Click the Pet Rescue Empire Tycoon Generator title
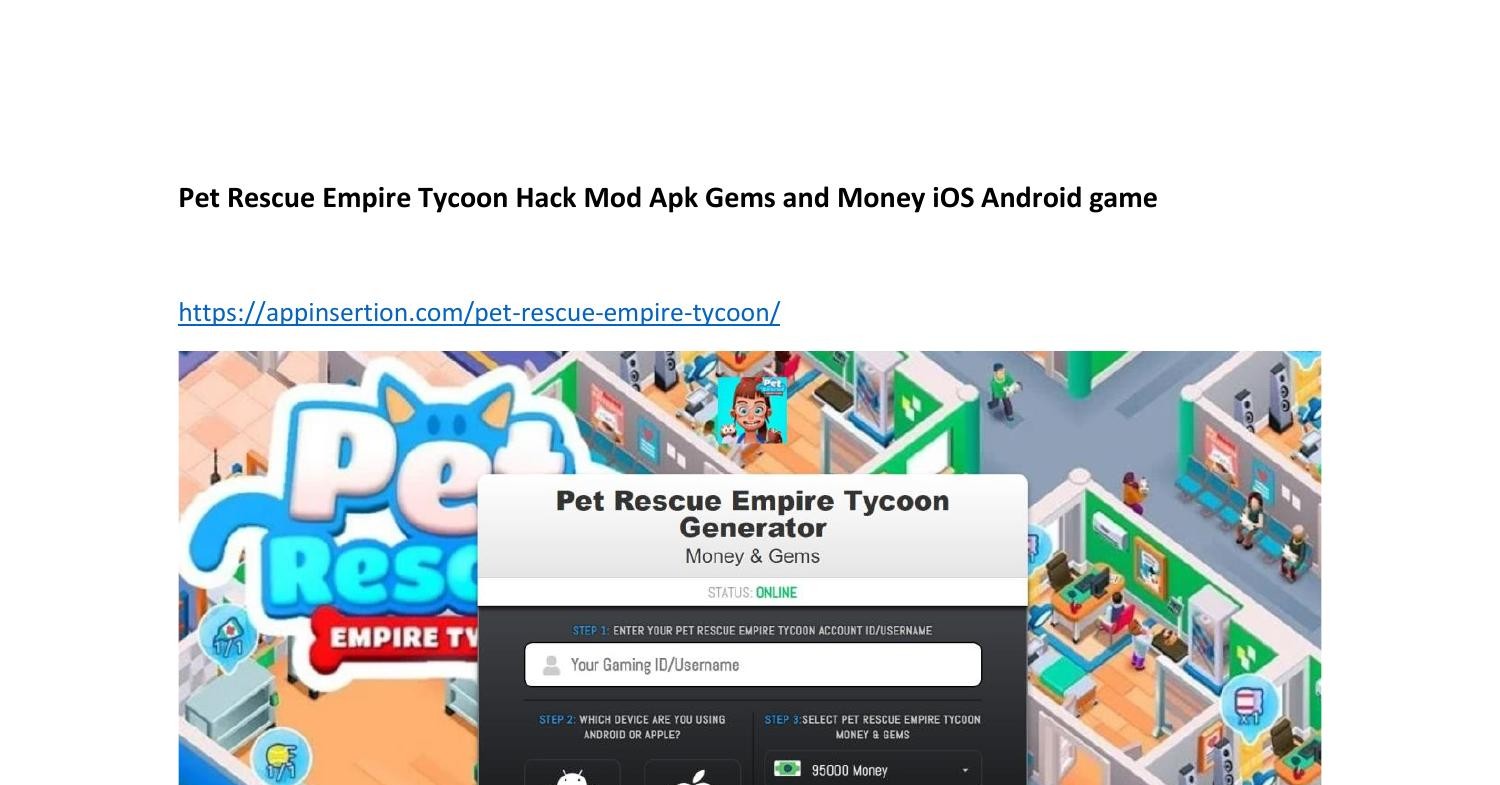The width and height of the screenshot is (1500, 785). point(752,514)
